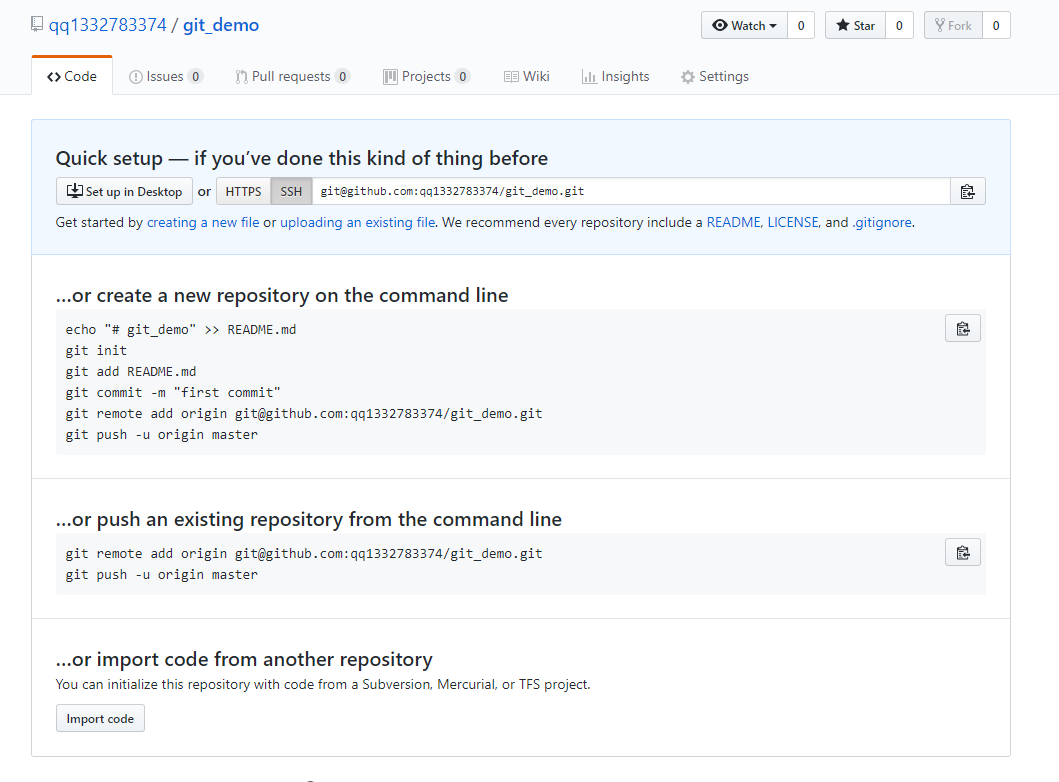This screenshot has height=782, width=1059.
Task: Copy the SSH clone URL to clipboard
Action: 967,192
